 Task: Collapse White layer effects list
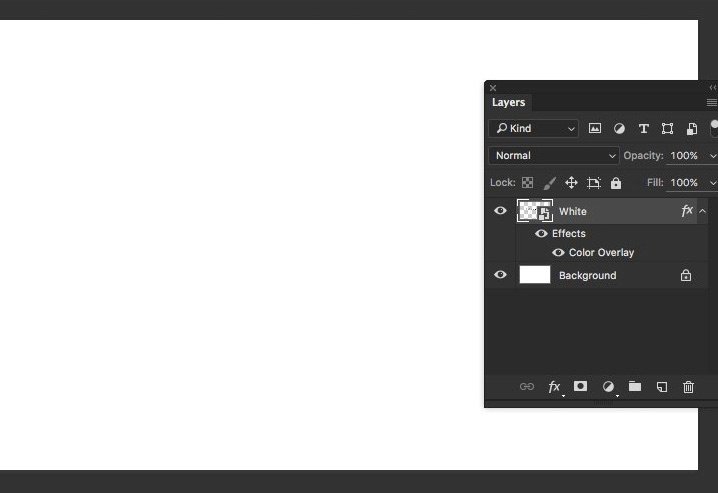coord(702,211)
